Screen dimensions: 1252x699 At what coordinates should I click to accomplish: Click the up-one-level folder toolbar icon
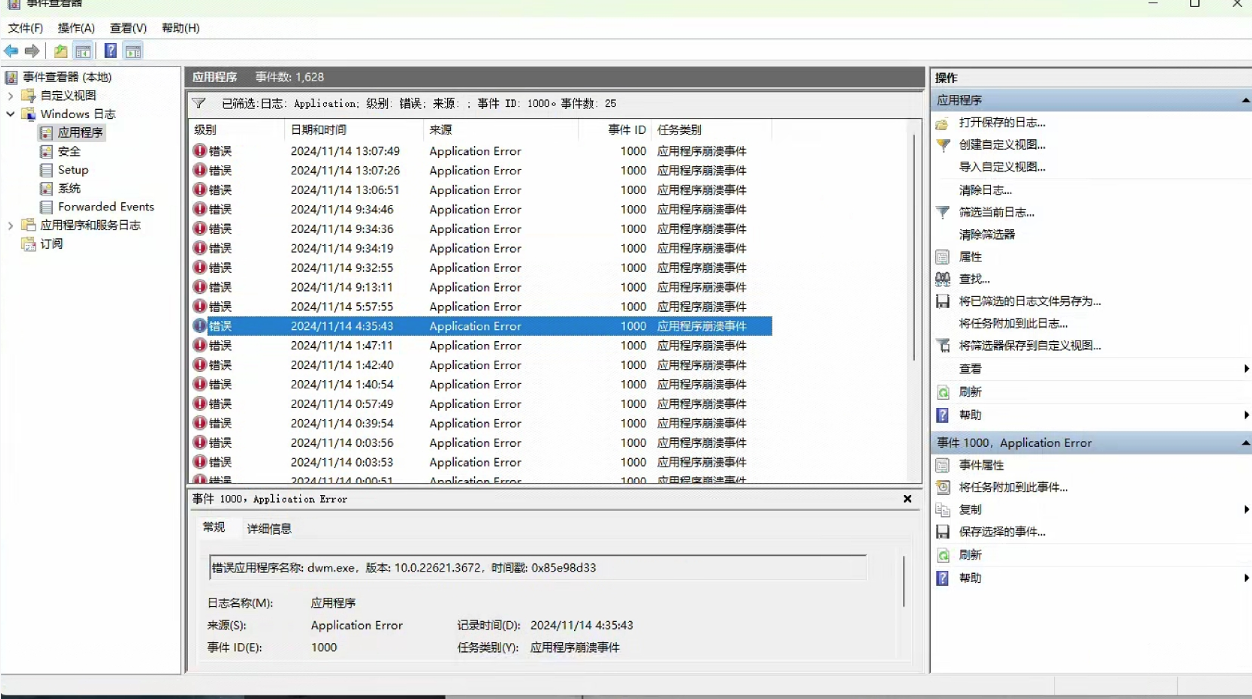click(x=61, y=51)
